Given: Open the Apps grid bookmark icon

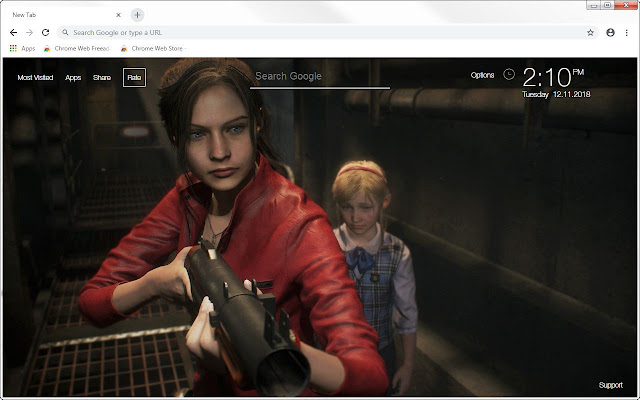Looking at the screenshot, I should click(x=13, y=48).
